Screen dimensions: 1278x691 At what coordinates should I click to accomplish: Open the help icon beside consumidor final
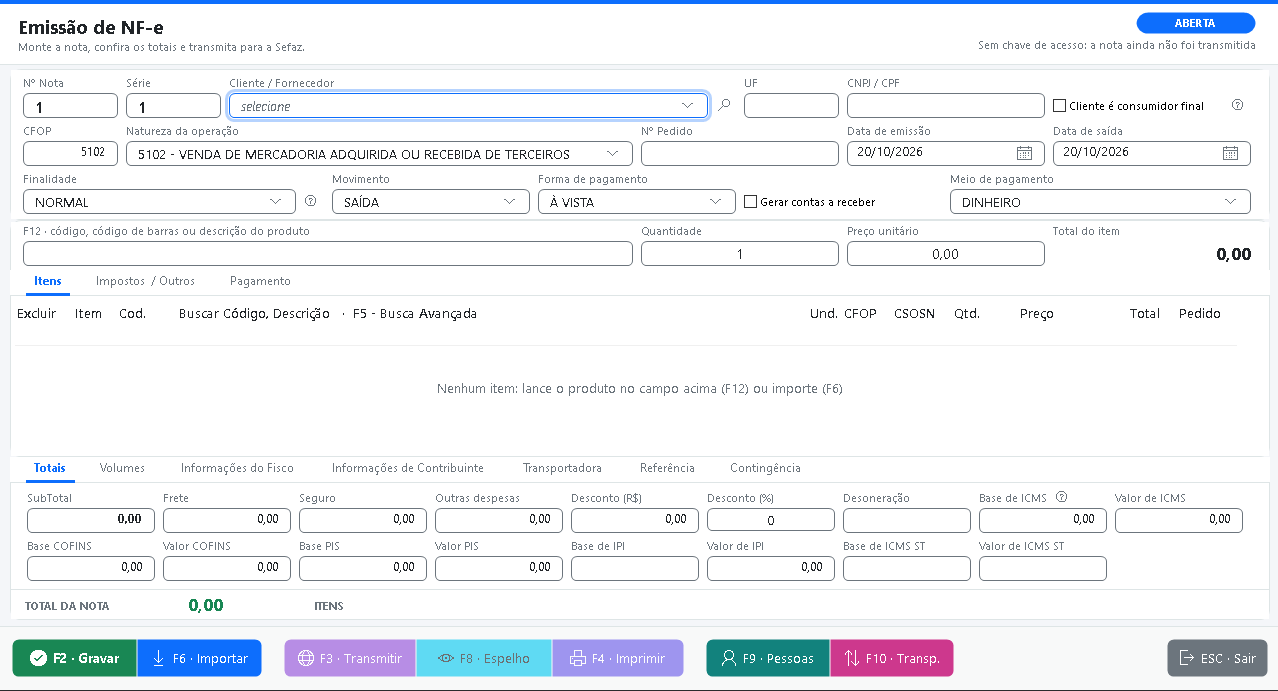pyautogui.click(x=1237, y=105)
